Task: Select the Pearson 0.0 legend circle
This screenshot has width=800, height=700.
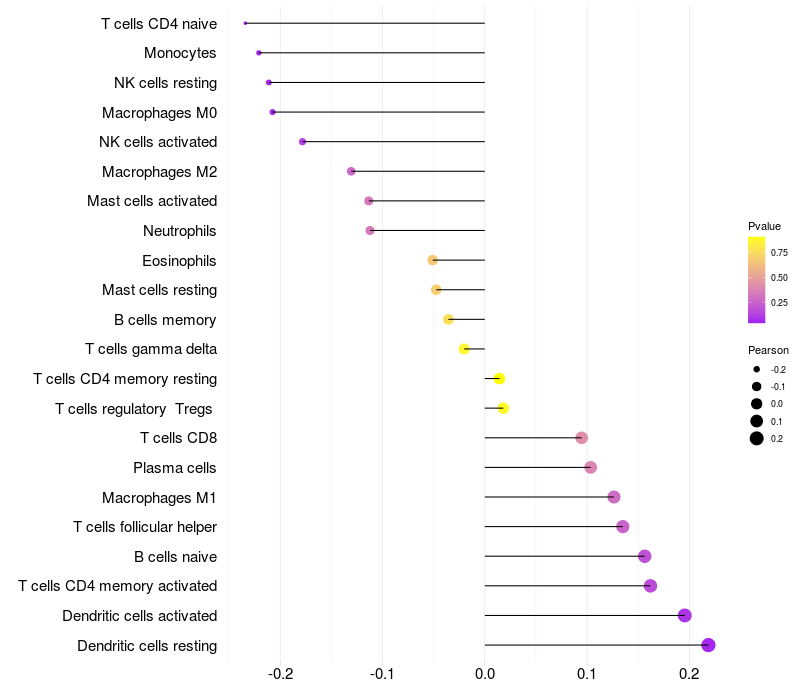Action: (757, 404)
